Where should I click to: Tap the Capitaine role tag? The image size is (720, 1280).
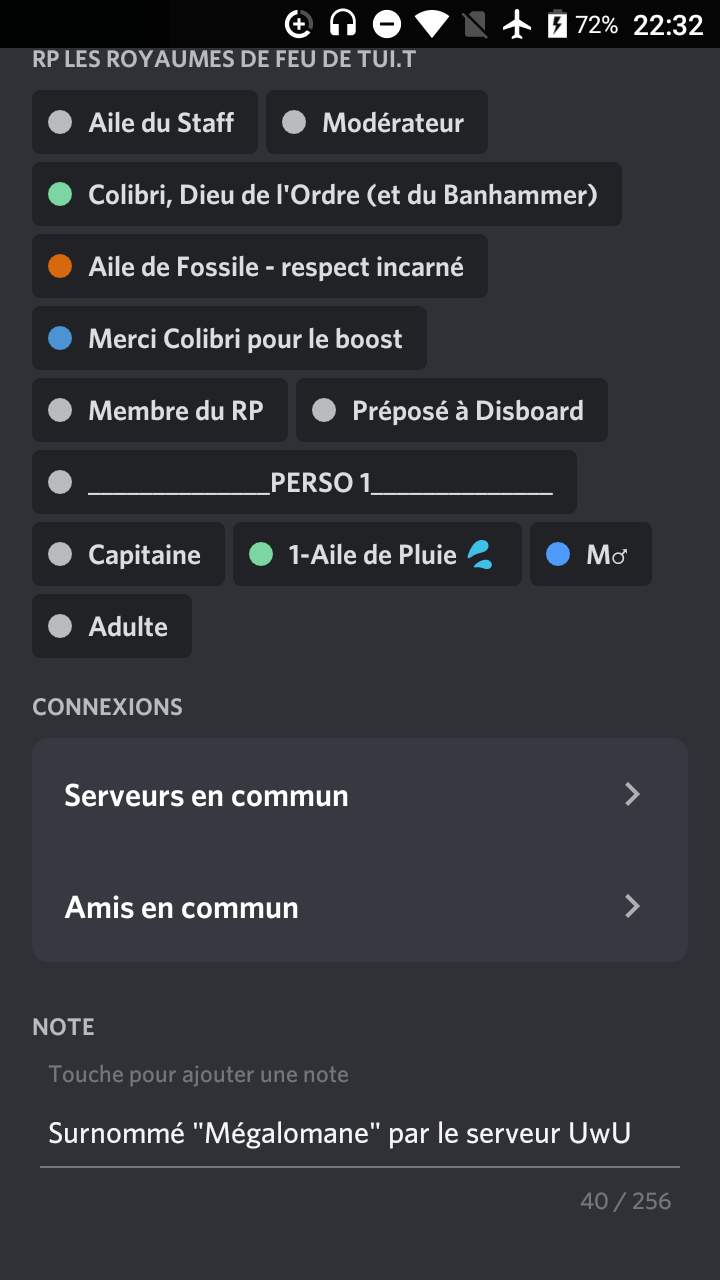(128, 554)
